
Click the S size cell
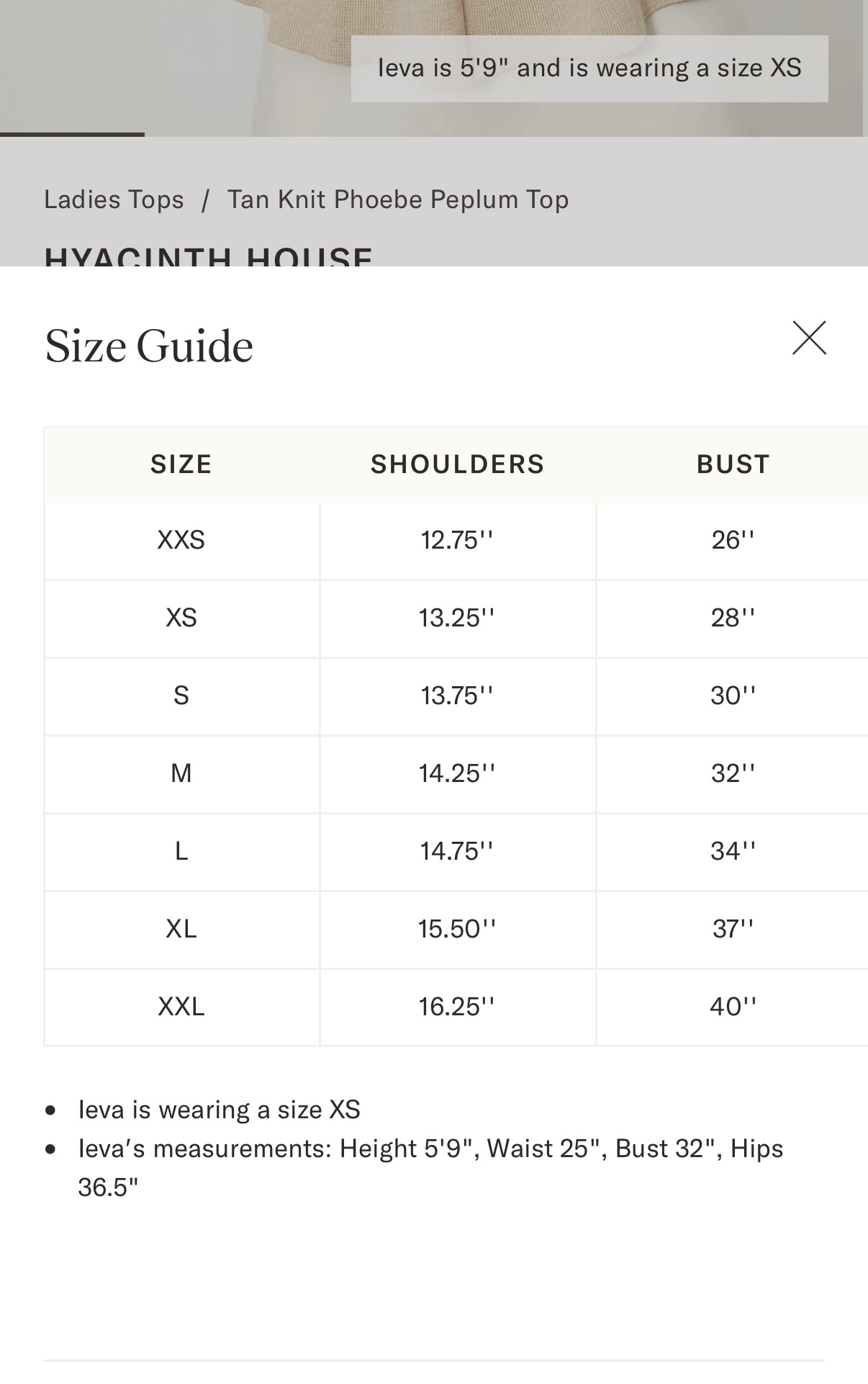click(181, 696)
